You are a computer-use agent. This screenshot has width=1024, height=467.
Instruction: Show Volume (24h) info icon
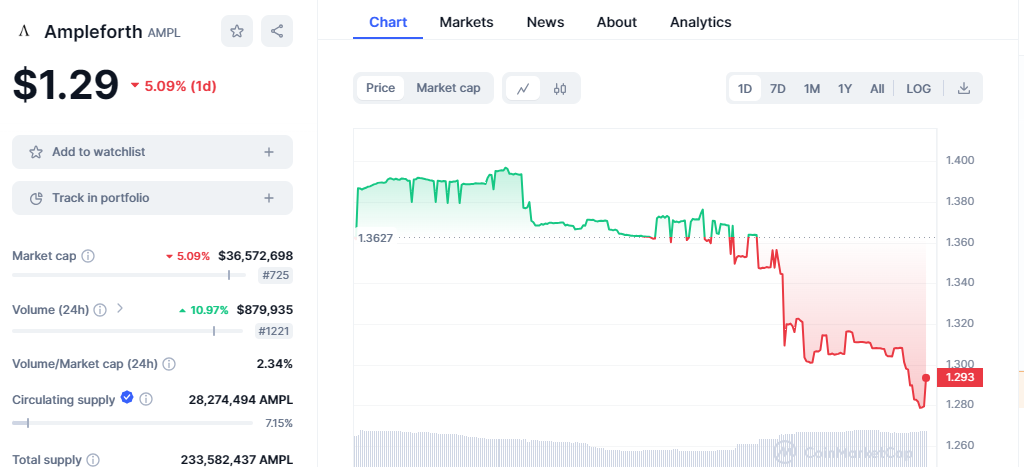pos(100,310)
